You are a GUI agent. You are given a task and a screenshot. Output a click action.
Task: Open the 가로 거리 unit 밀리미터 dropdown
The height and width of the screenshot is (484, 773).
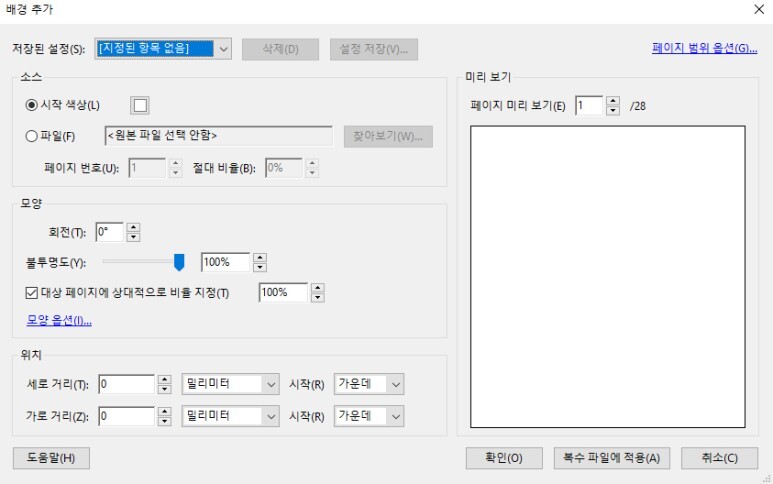point(230,416)
